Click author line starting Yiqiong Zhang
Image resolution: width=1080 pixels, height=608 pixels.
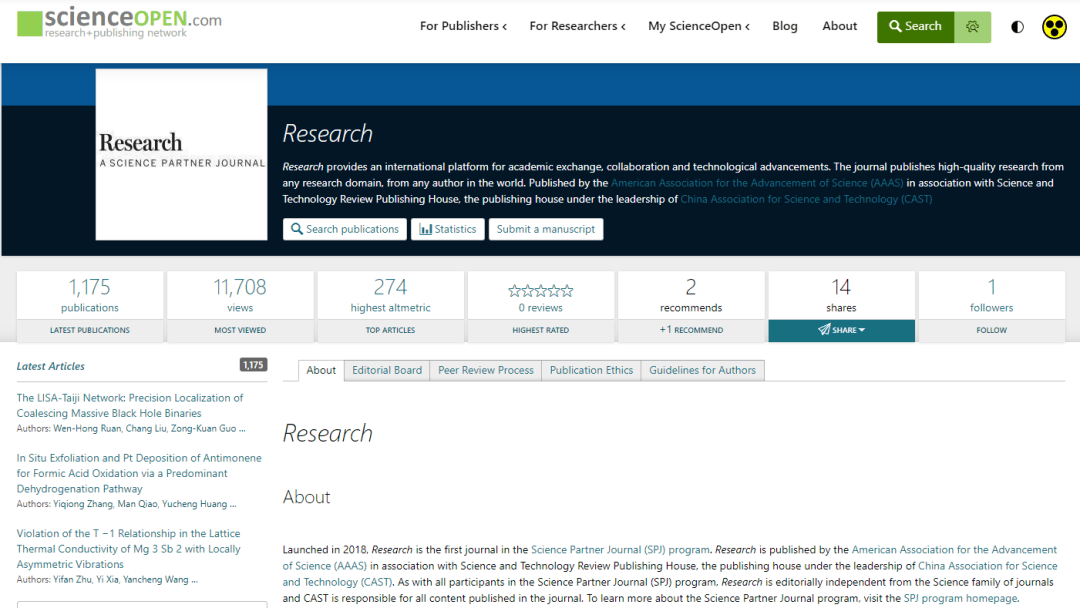(127, 504)
